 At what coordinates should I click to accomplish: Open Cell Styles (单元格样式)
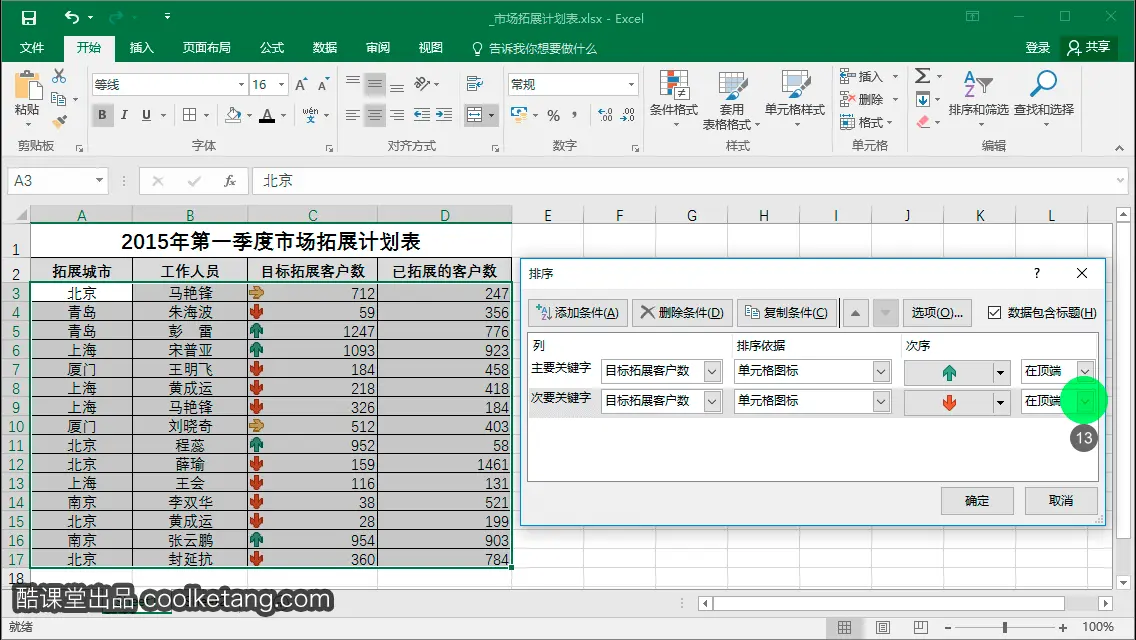tap(795, 99)
